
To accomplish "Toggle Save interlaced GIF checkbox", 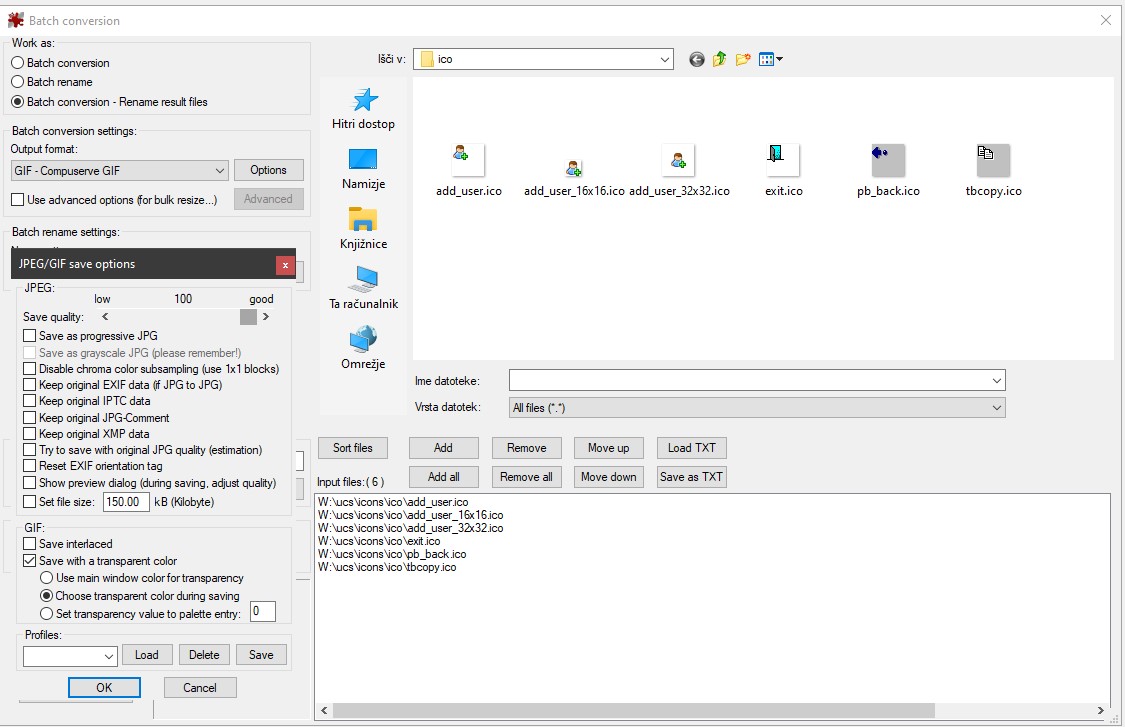I will coord(30,544).
